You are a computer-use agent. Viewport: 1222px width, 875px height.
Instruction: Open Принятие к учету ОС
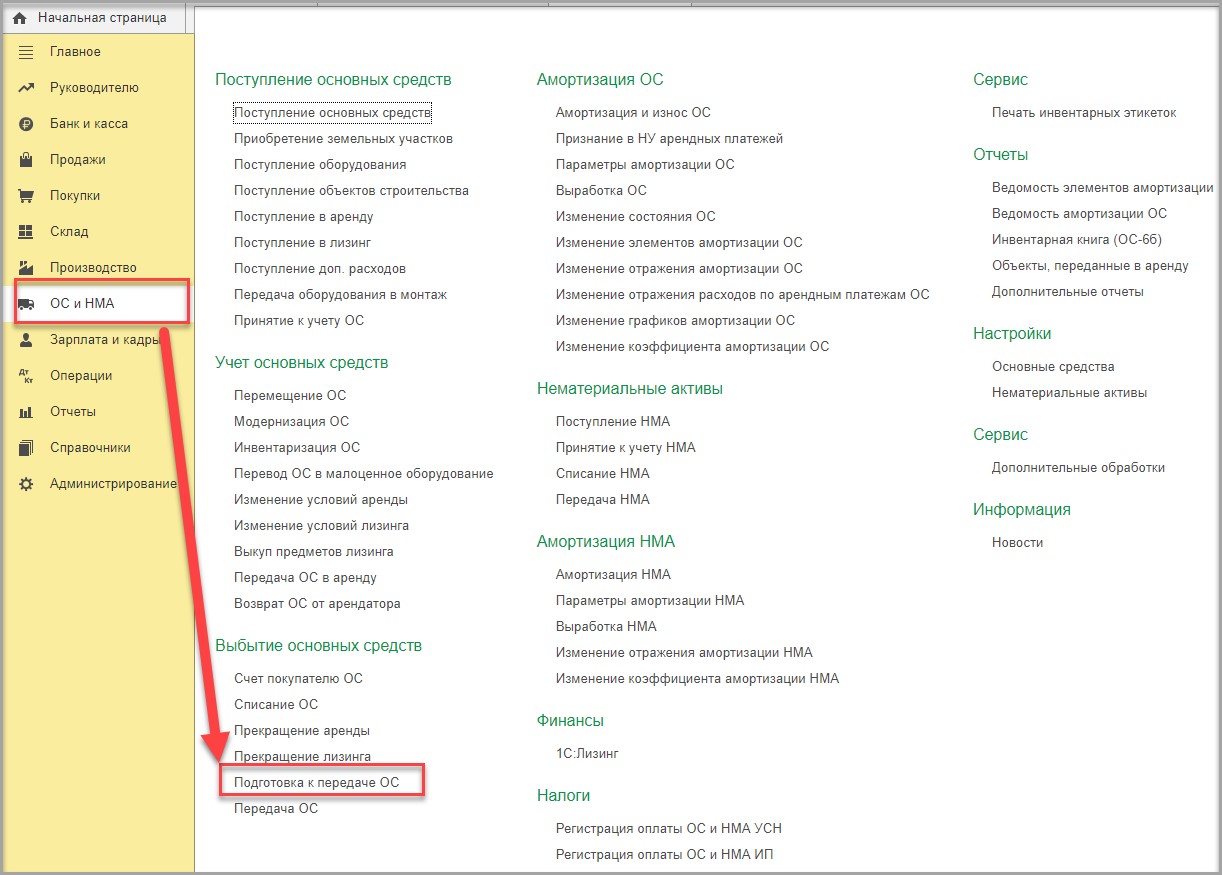point(299,320)
